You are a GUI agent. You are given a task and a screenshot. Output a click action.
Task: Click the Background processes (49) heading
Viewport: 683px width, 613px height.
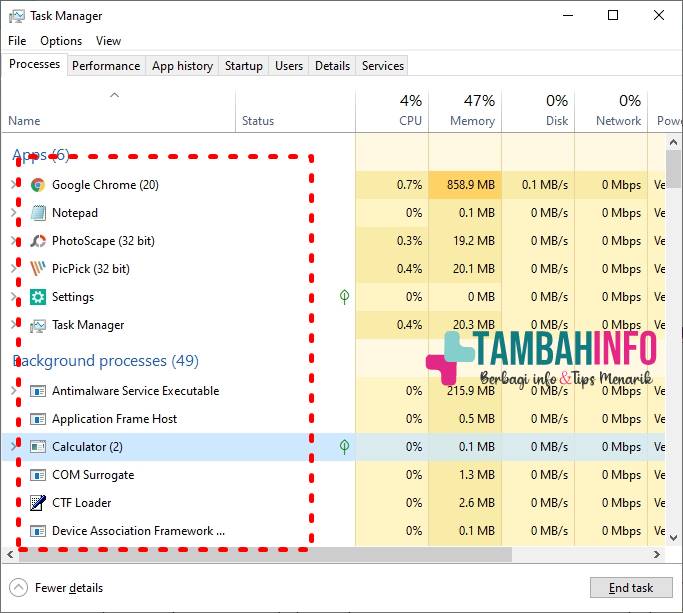click(x=105, y=361)
